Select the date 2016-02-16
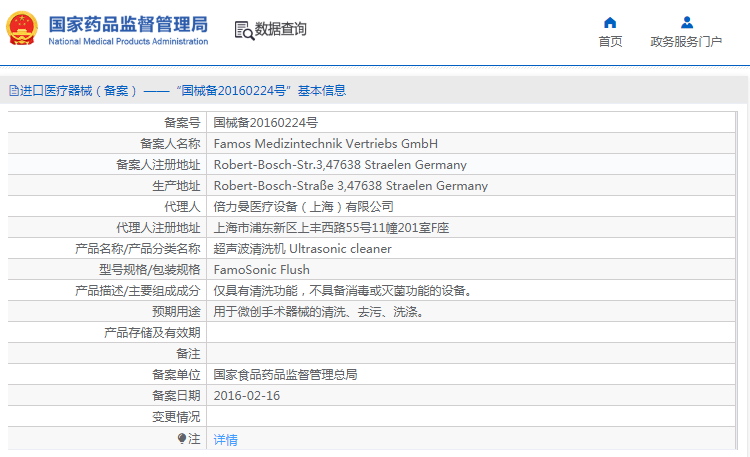The width and height of the screenshot is (750, 457). point(247,396)
